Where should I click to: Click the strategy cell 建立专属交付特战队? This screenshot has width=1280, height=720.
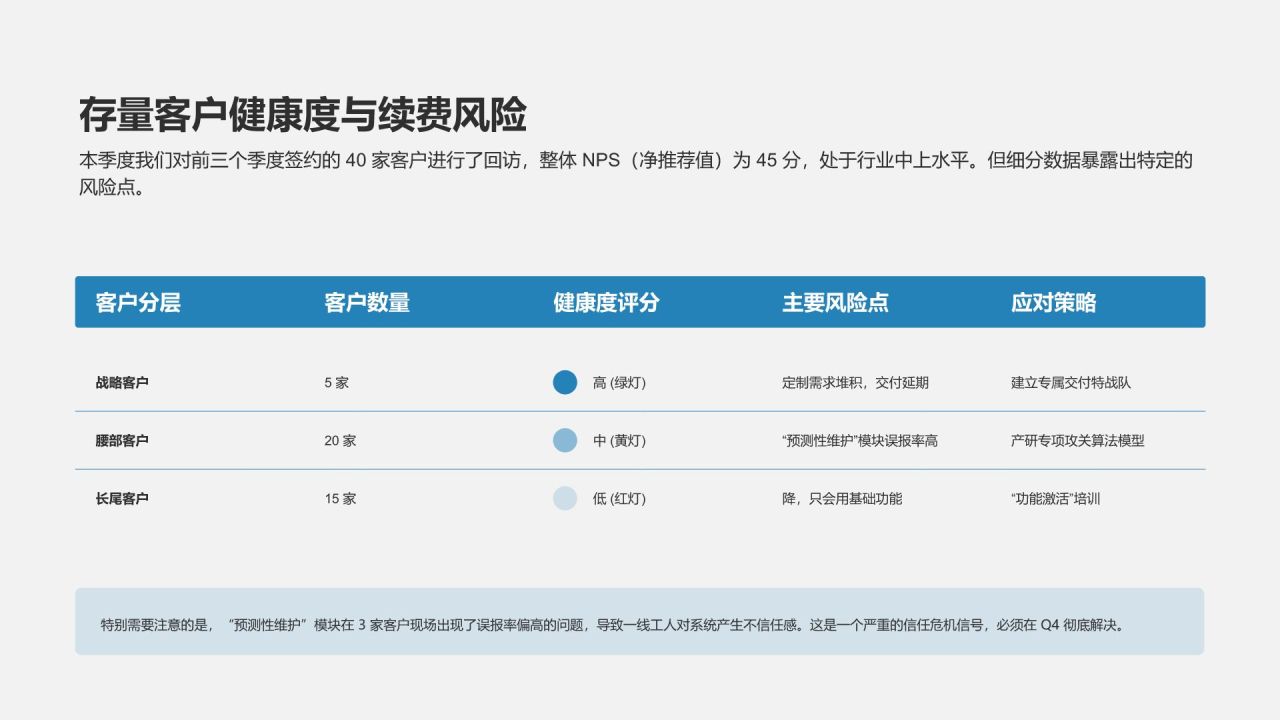(x=1071, y=382)
